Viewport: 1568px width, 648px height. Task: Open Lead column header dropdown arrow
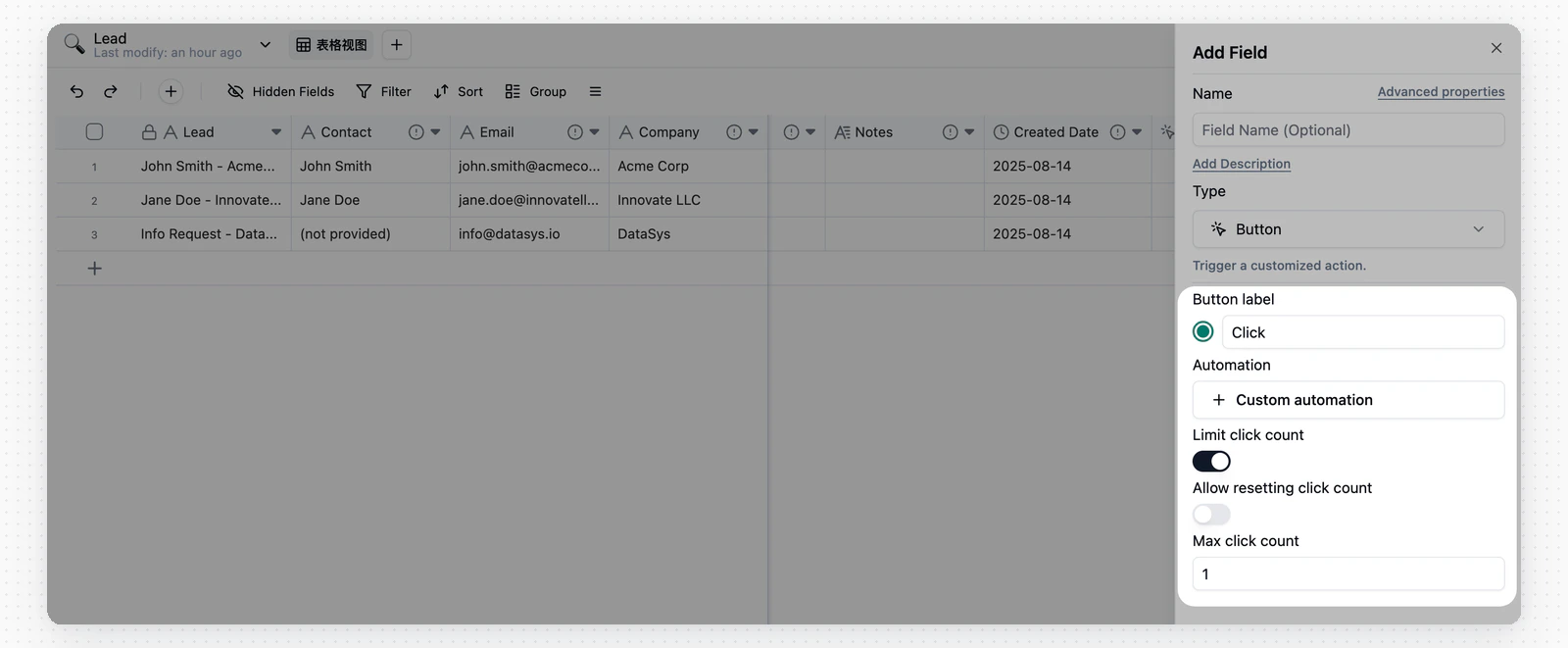[x=276, y=131]
